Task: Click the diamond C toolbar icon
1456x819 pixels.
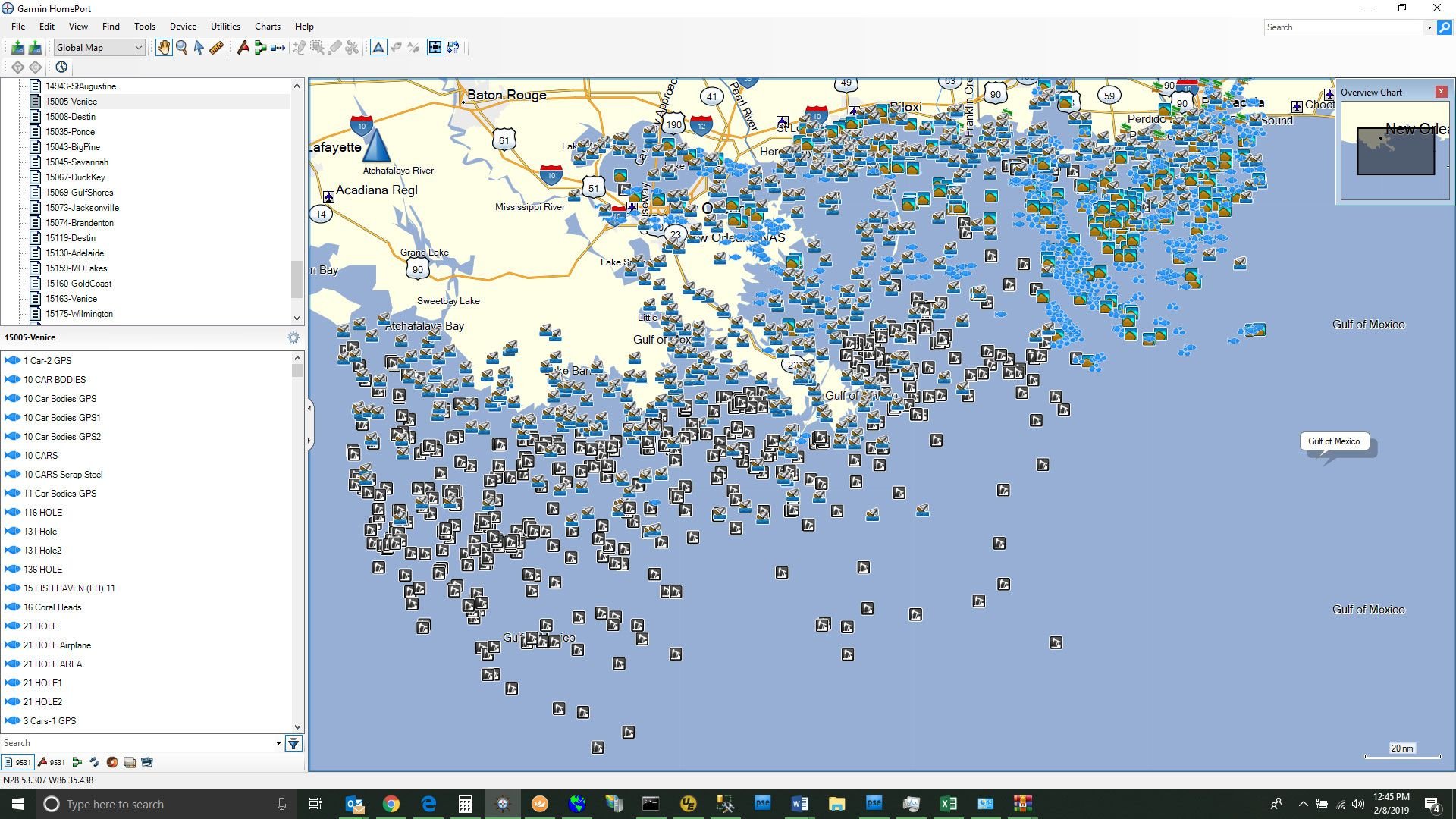Action: tap(35, 67)
